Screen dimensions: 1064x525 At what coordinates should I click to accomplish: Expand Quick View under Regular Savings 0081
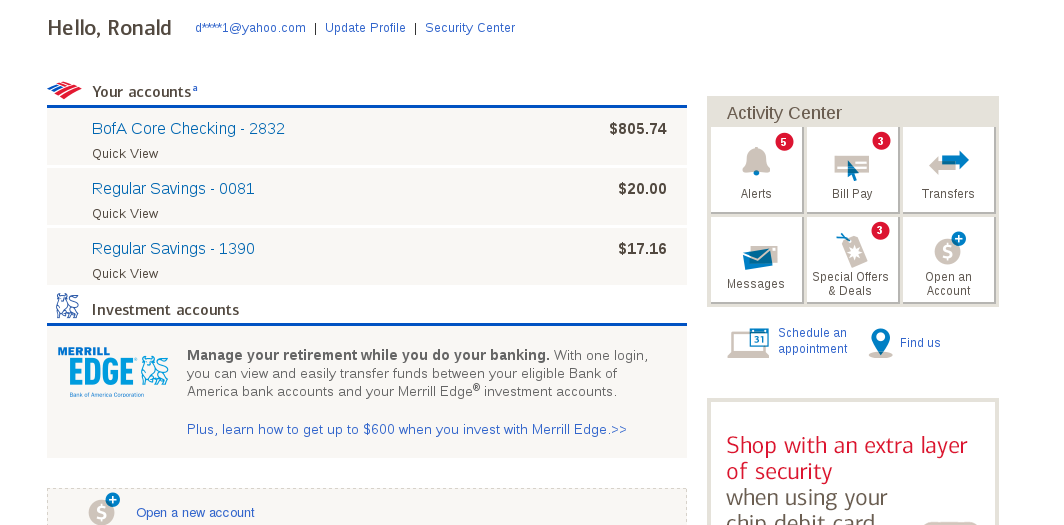tap(125, 214)
